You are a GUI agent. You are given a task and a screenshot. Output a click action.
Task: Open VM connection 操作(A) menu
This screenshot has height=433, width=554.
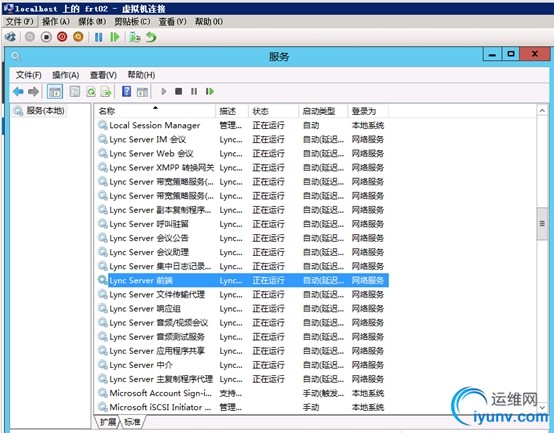click(x=55, y=22)
